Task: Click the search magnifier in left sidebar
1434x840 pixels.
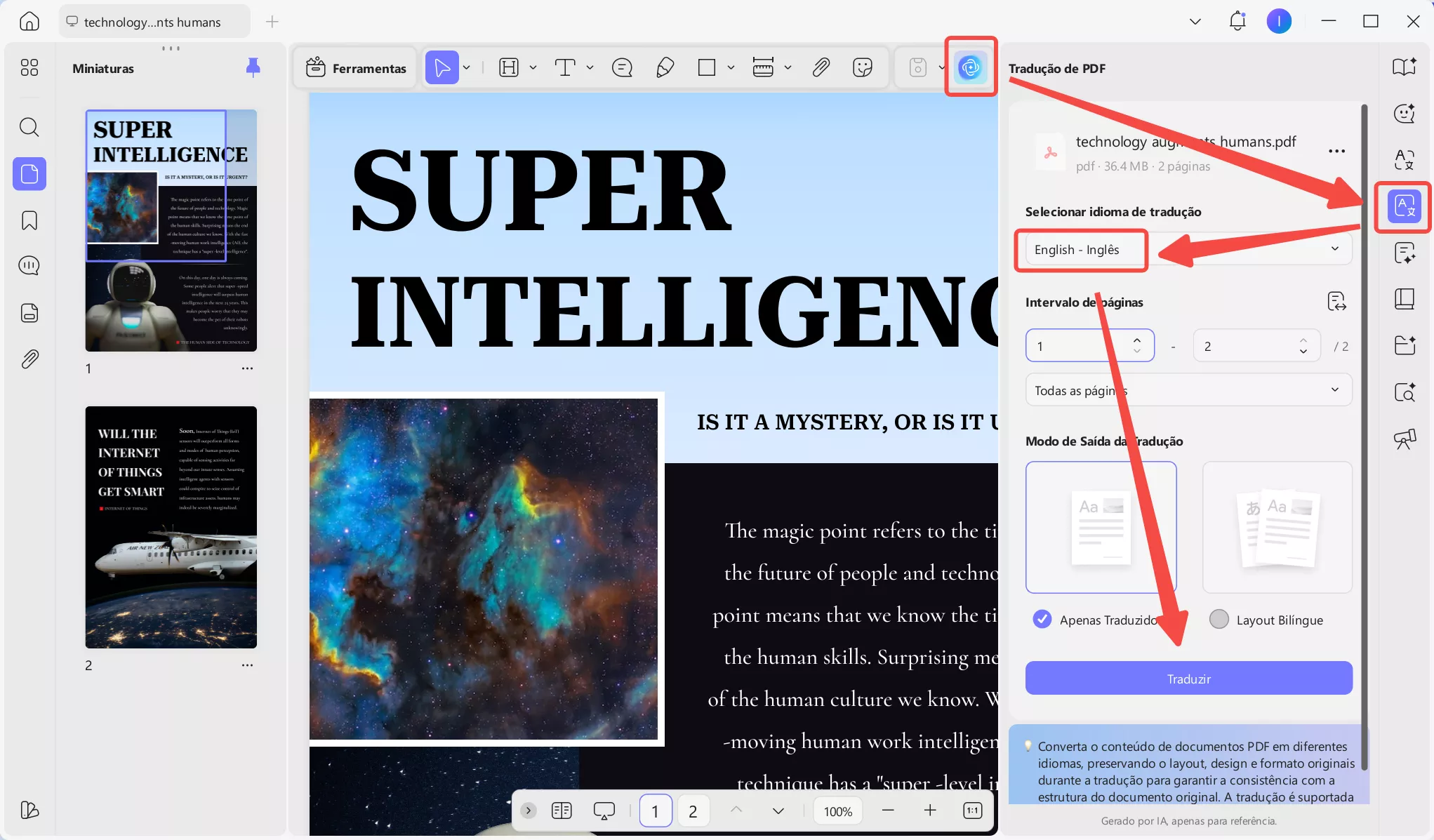Action: click(29, 127)
